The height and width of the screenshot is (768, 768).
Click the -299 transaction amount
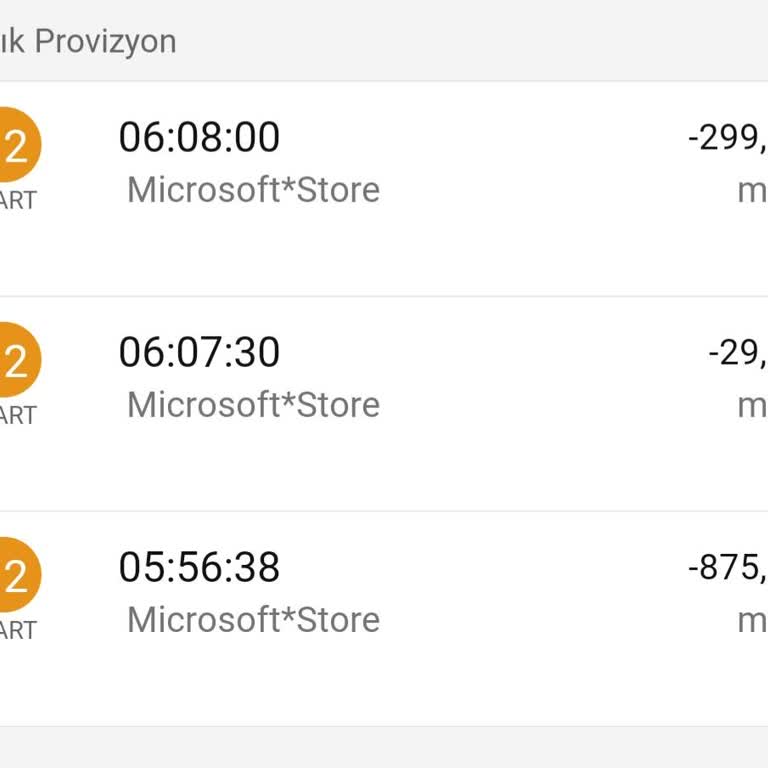tap(727, 138)
